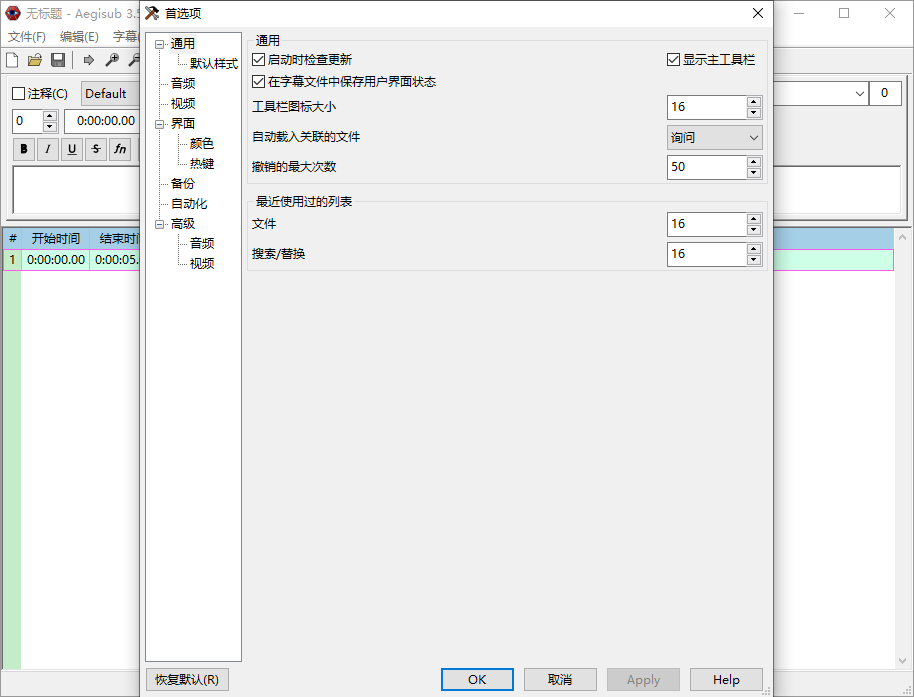Click the Help button
Image resolution: width=914 pixels, height=697 pixels.
point(726,680)
